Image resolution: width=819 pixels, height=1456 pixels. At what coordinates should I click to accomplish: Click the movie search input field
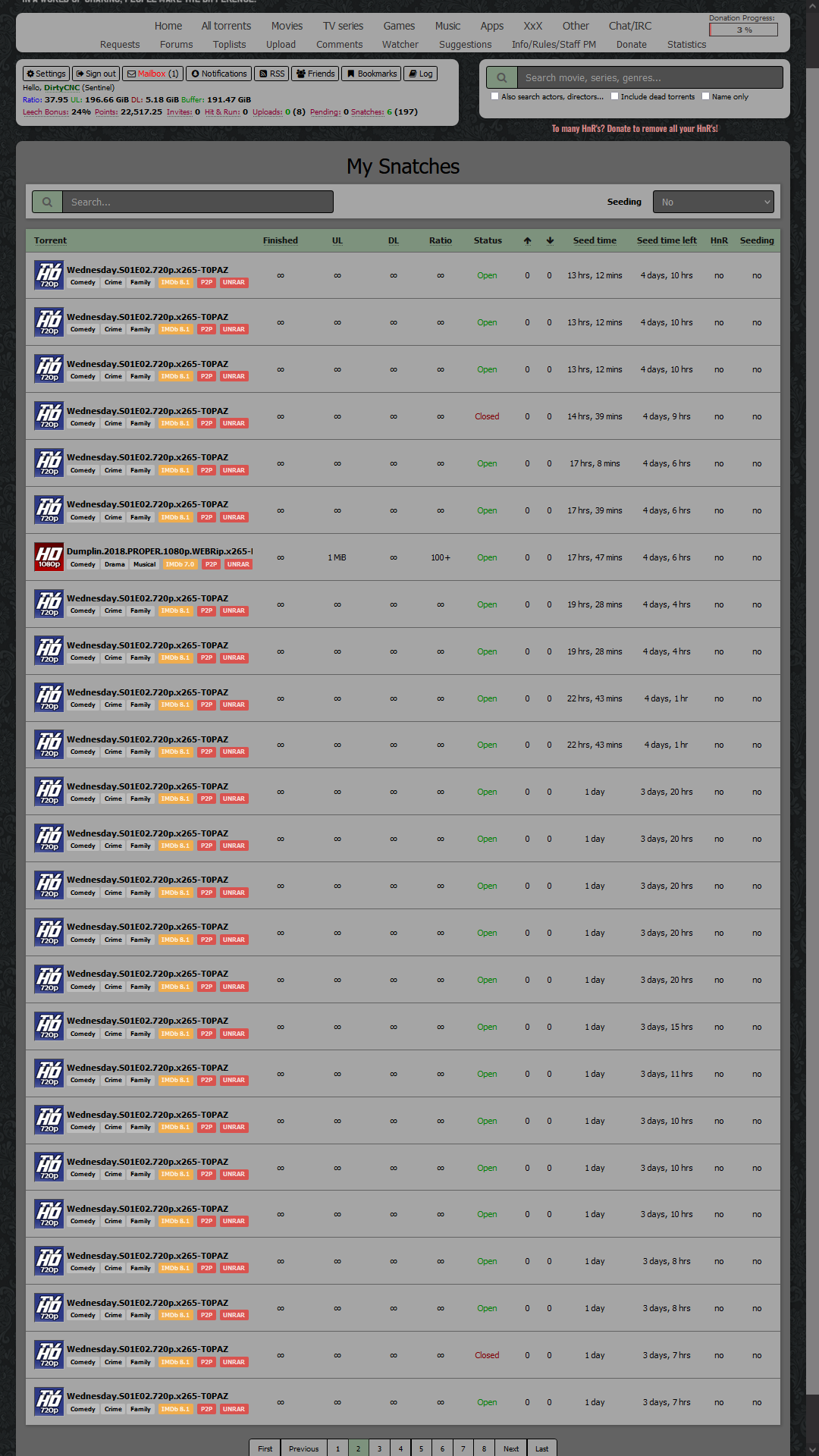click(x=650, y=77)
